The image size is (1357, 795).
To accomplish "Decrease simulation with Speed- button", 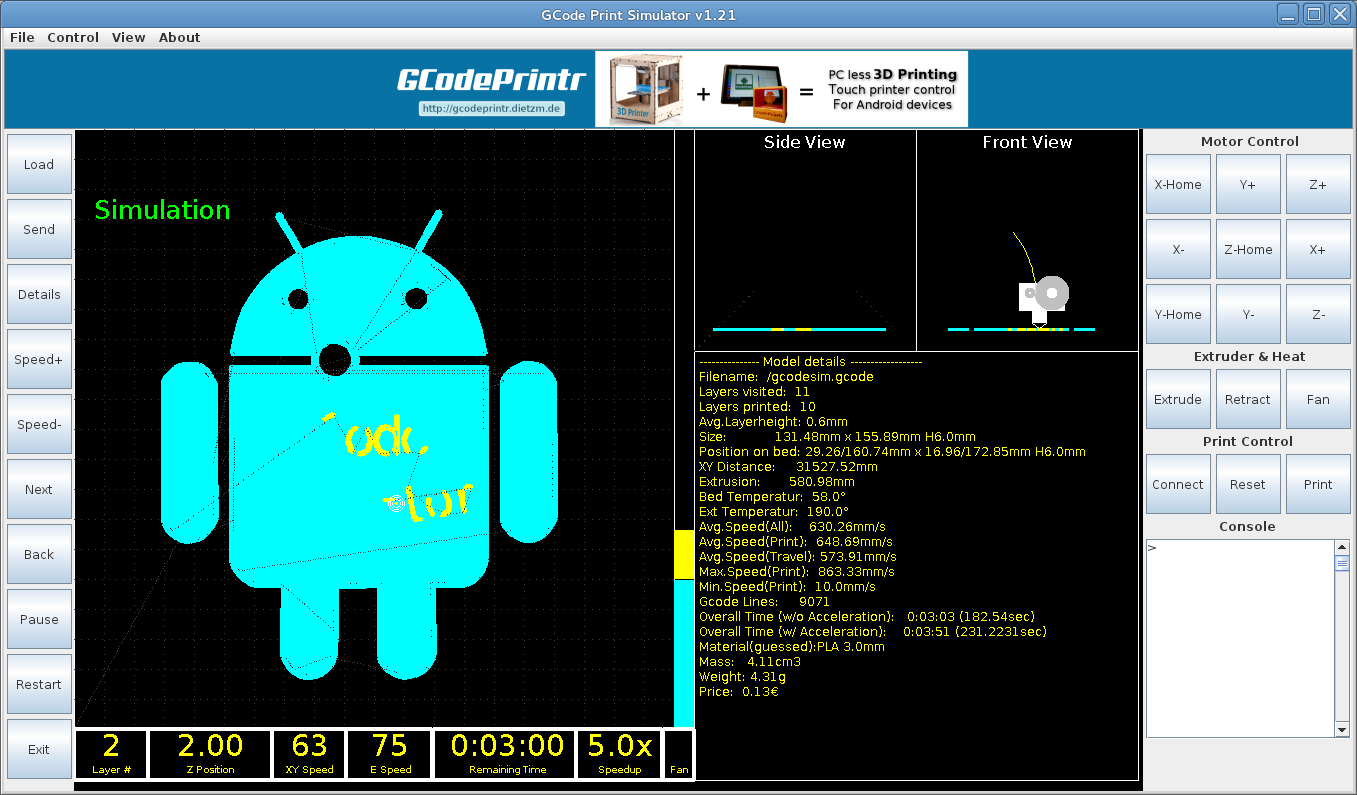I will (39, 424).
